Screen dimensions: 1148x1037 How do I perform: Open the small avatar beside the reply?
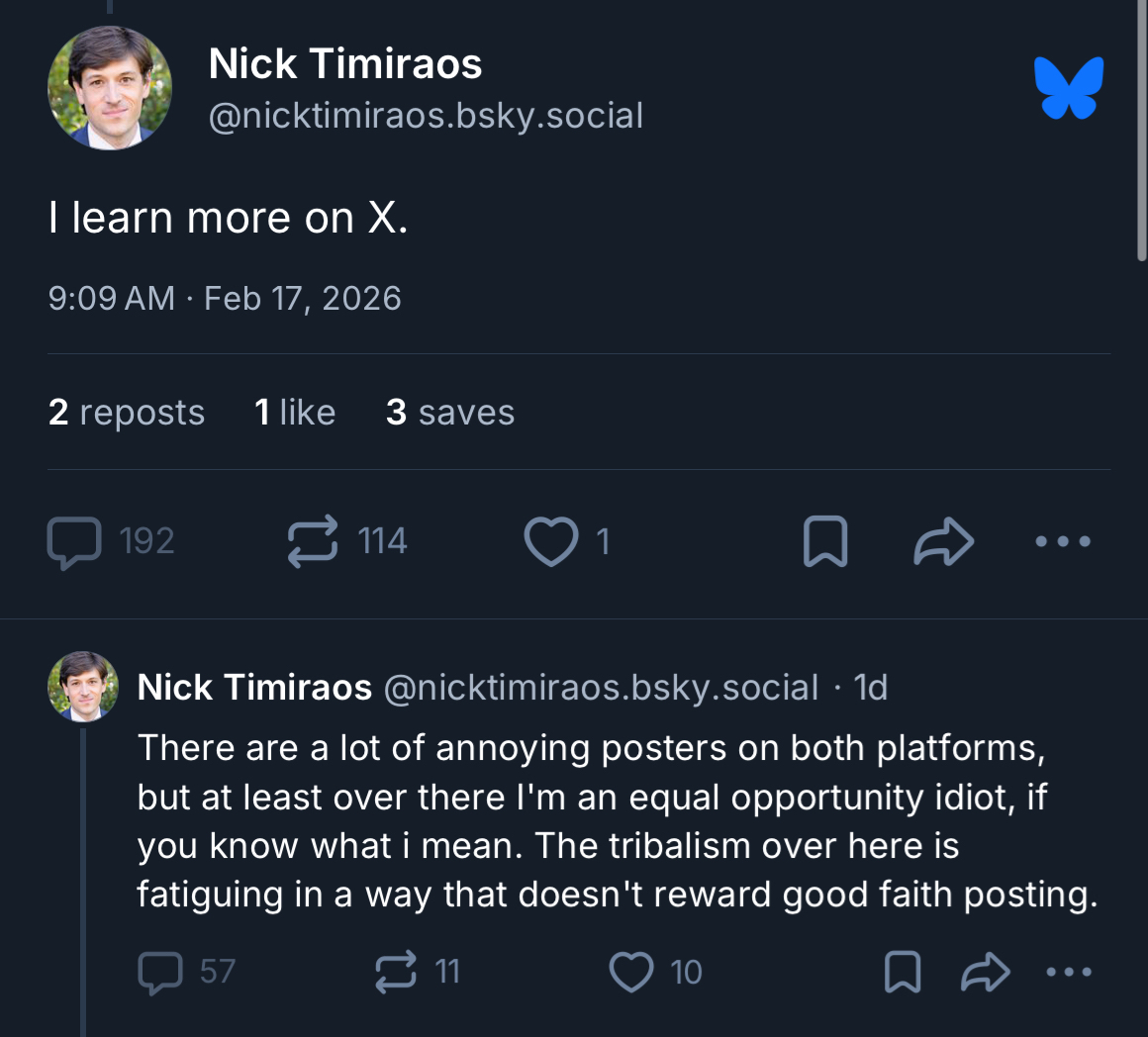(x=83, y=687)
